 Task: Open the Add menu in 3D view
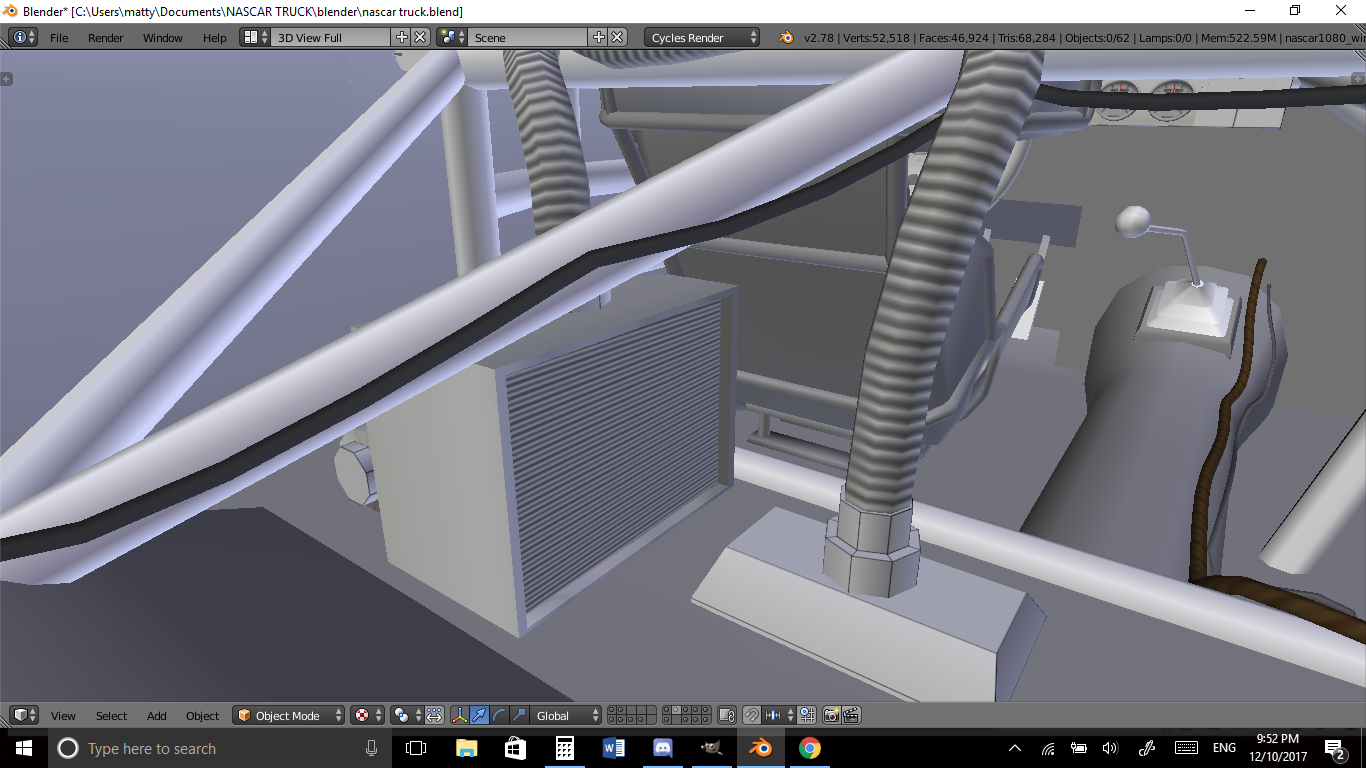[157, 716]
